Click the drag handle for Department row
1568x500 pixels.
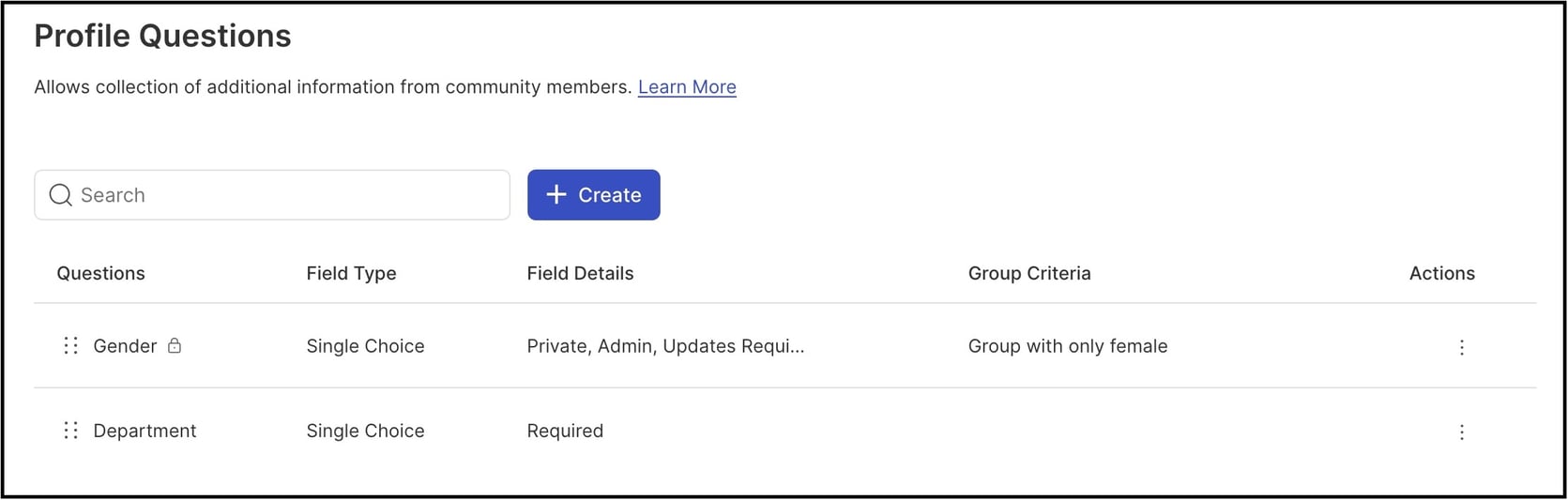70,431
